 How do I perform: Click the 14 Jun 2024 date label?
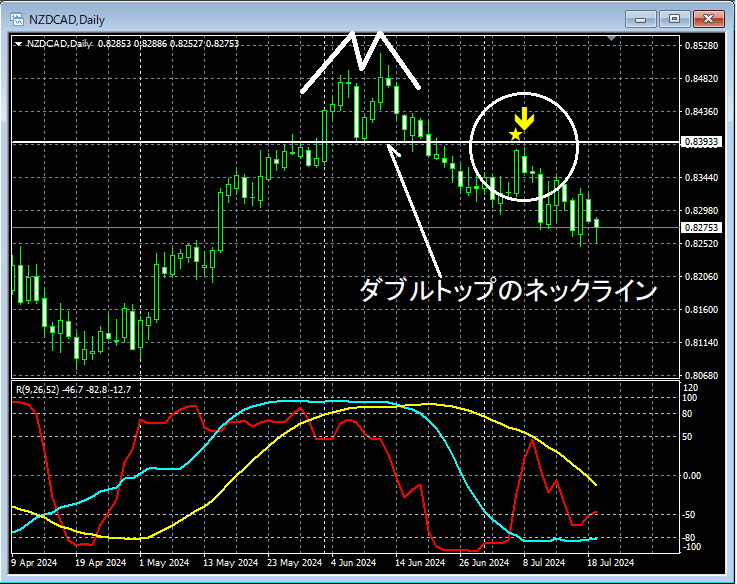click(420, 562)
